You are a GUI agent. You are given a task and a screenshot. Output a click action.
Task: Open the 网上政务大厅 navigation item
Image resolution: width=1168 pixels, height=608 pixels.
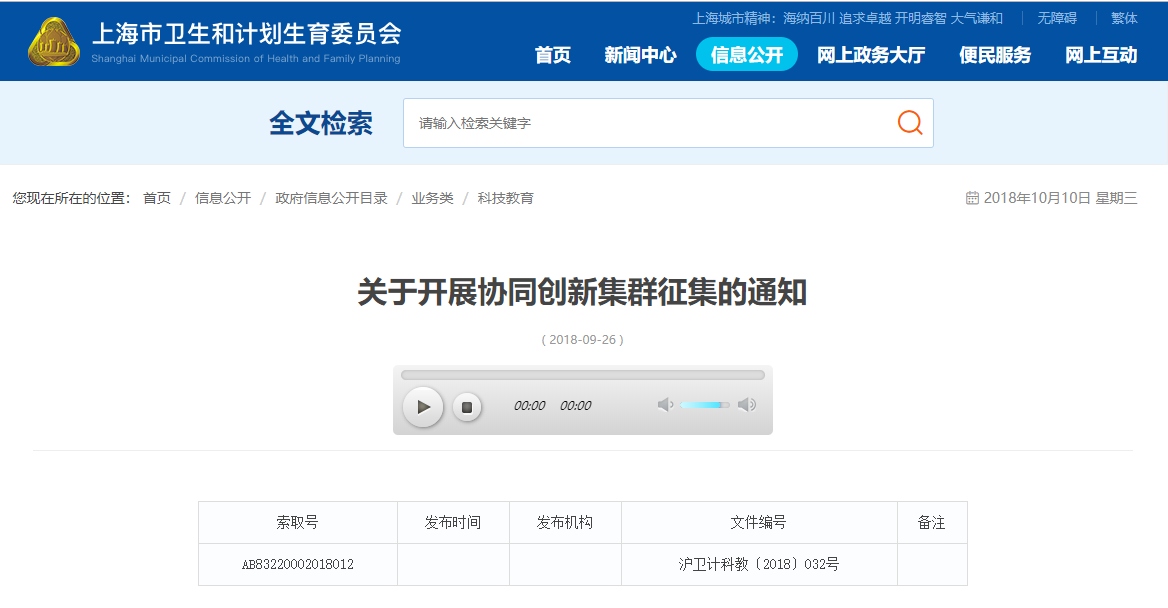871,55
